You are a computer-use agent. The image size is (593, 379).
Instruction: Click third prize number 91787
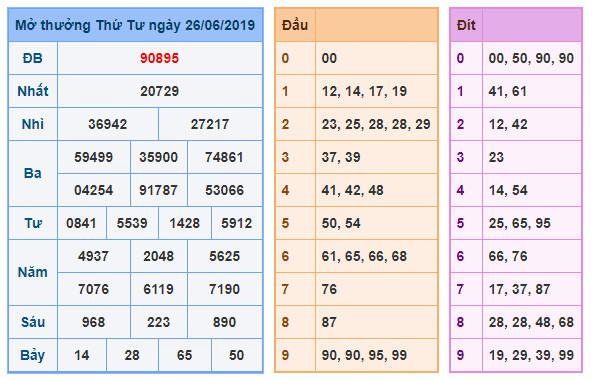coord(158,190)
